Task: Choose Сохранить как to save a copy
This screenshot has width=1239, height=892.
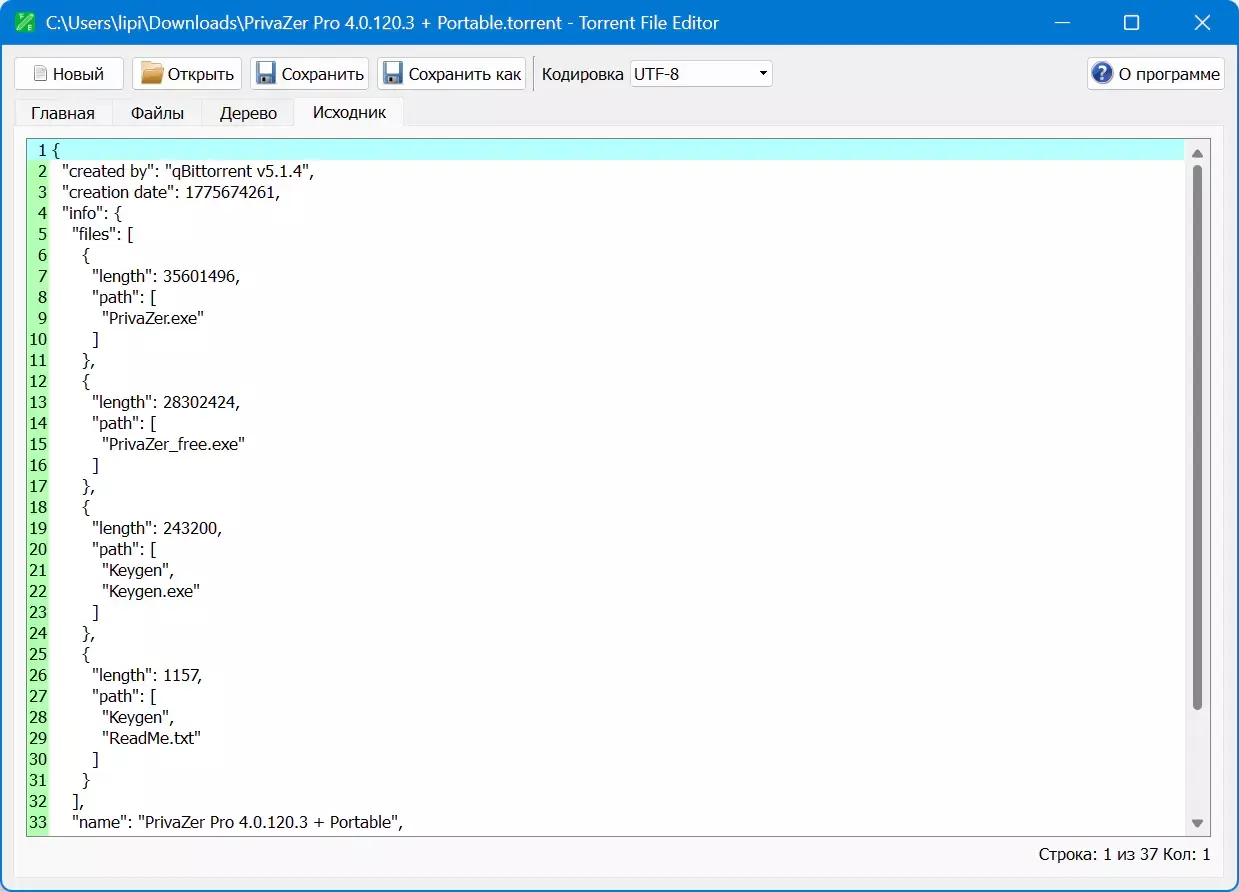Action: (451, 73)
